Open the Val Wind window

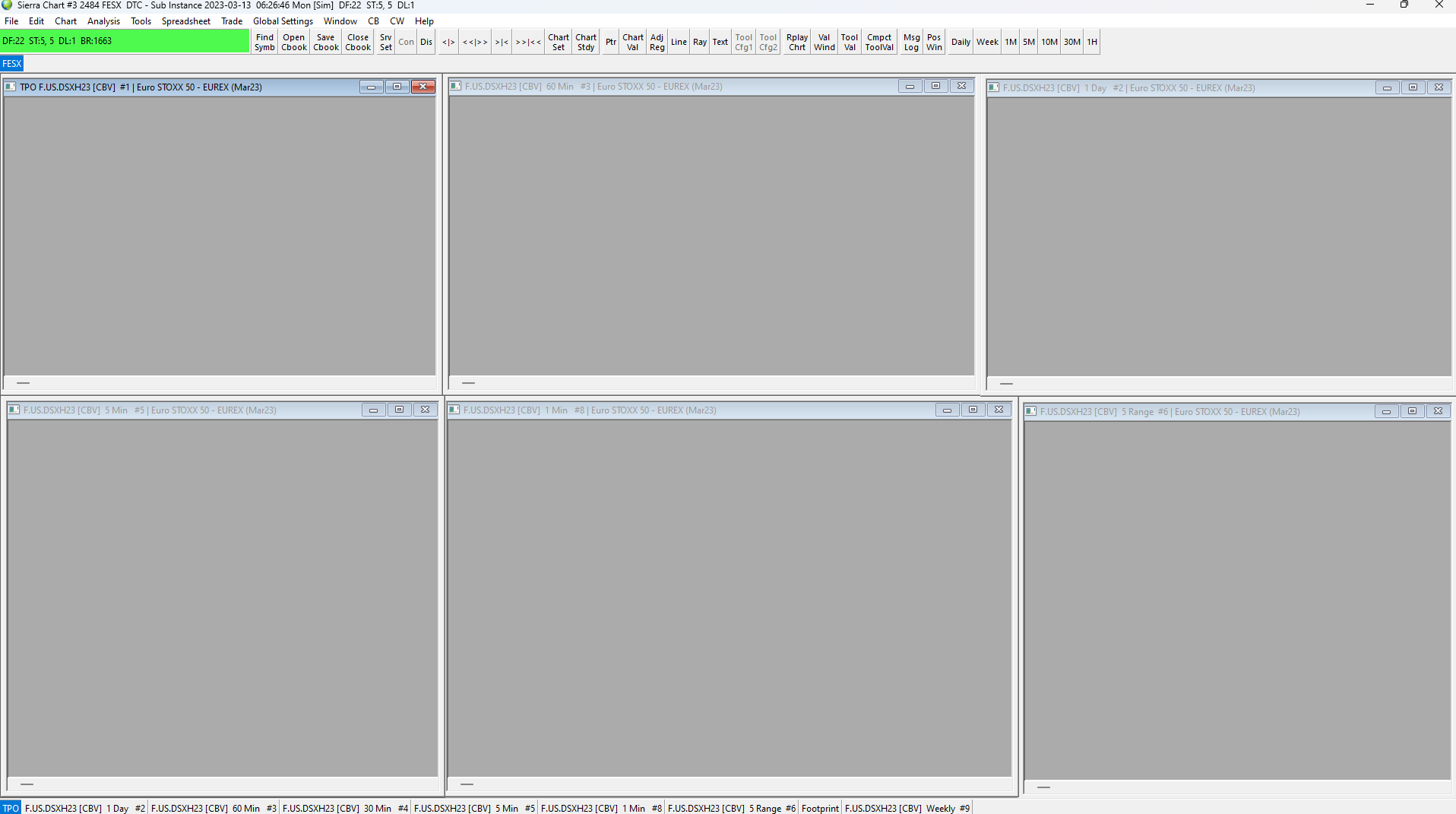tap(825, 42)
